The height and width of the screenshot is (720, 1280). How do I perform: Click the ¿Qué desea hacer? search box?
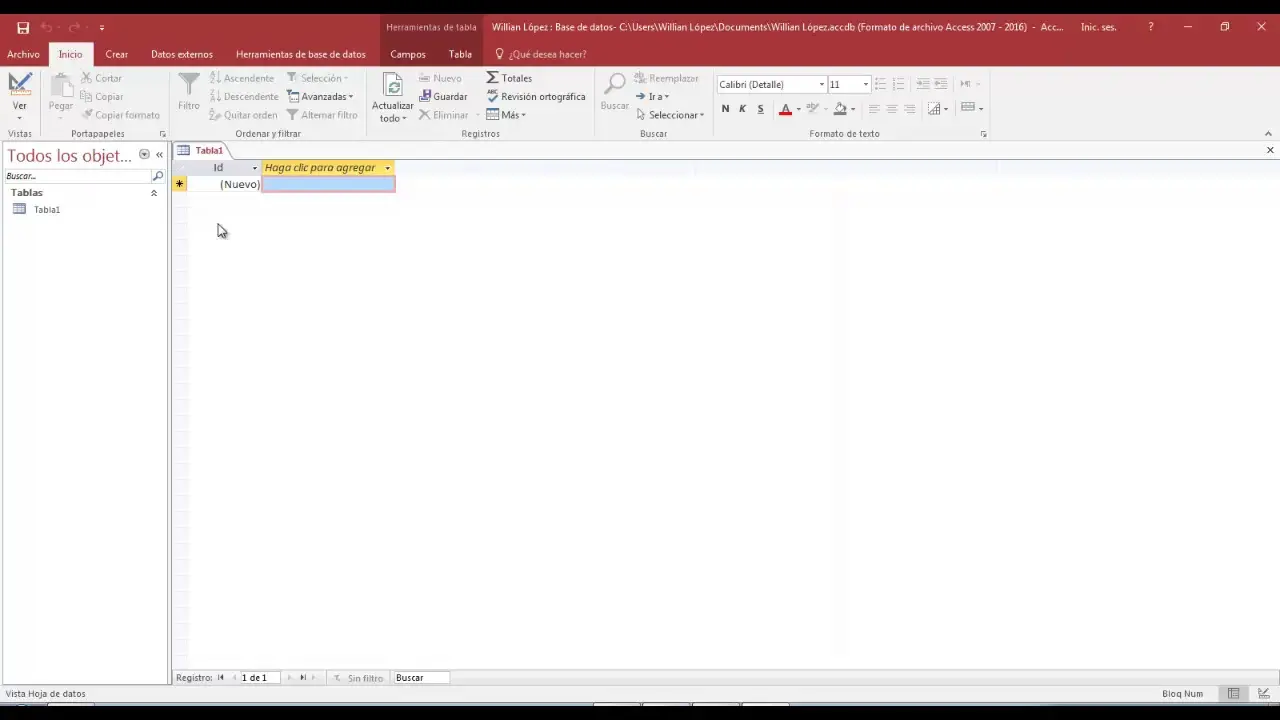(x=541, y=54)
